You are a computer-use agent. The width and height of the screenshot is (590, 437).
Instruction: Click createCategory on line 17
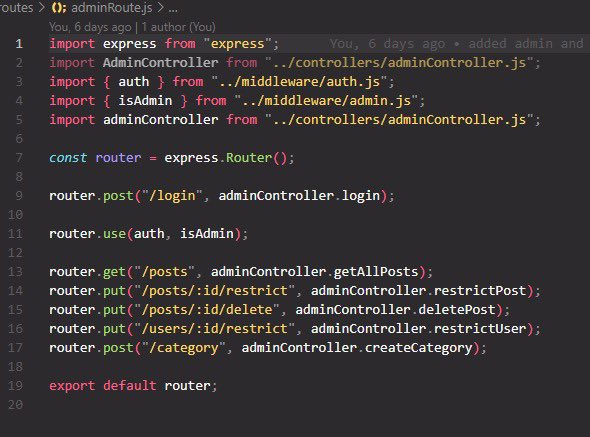pos(418,348)
